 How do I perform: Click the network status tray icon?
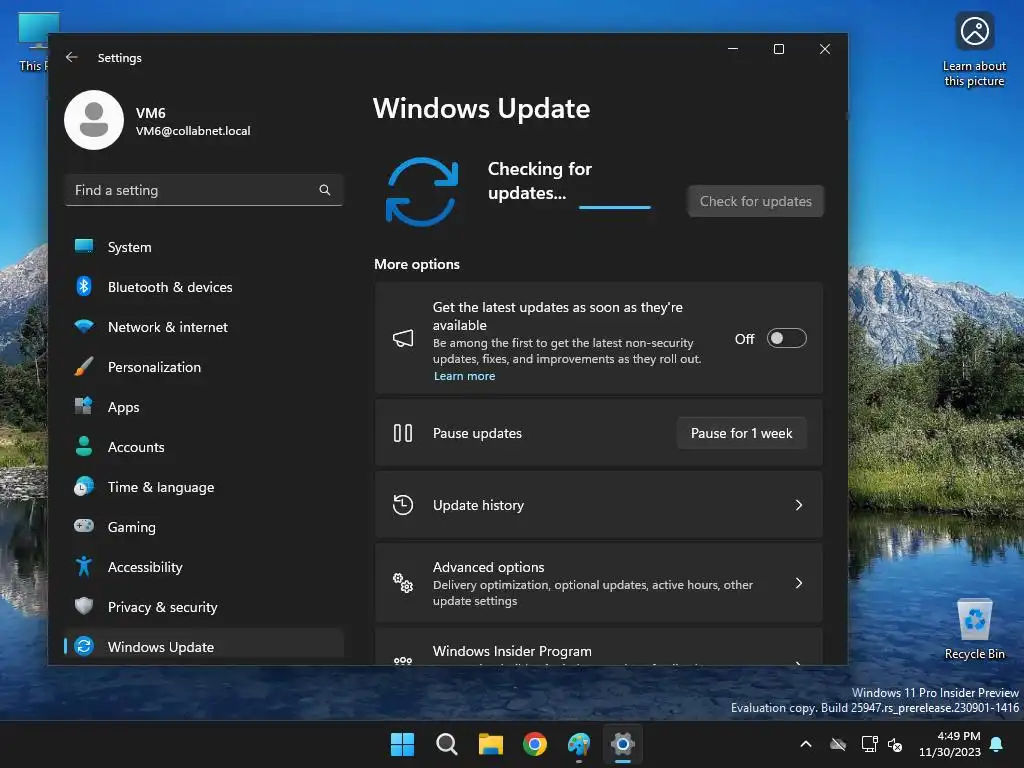(869, 744)
